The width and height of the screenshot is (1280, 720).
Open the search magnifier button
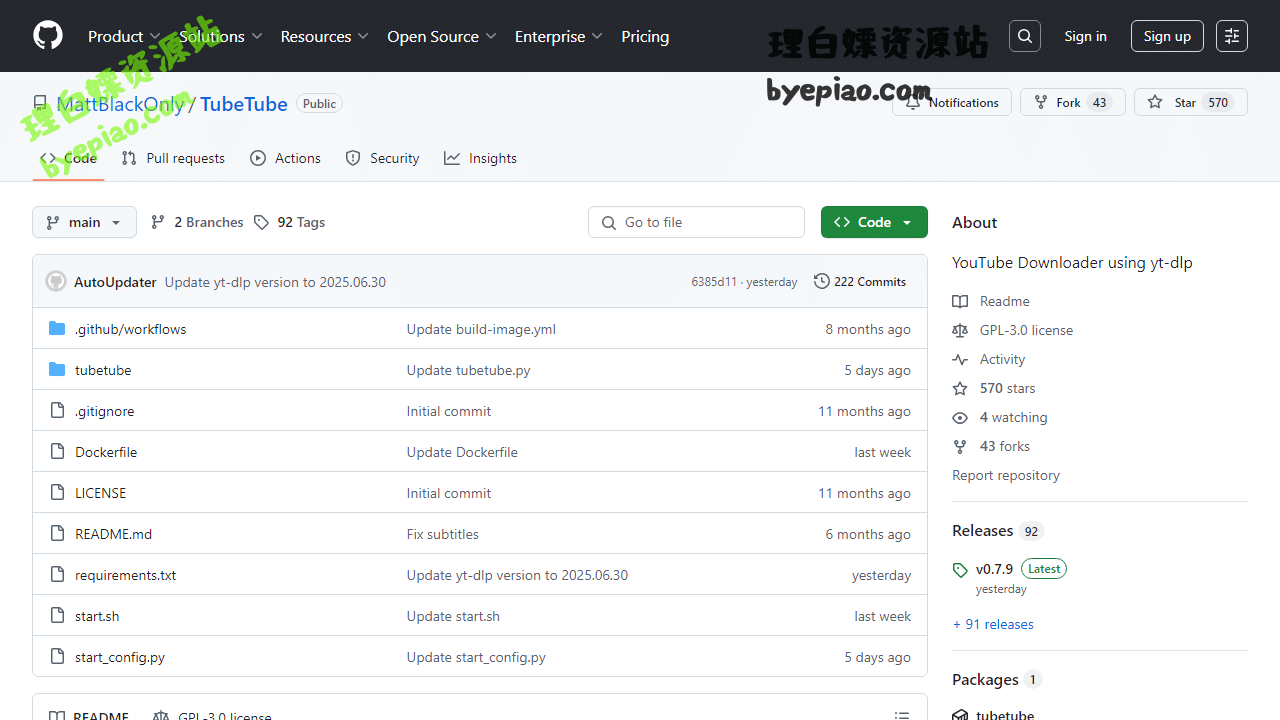click(x=1025, y=36)
